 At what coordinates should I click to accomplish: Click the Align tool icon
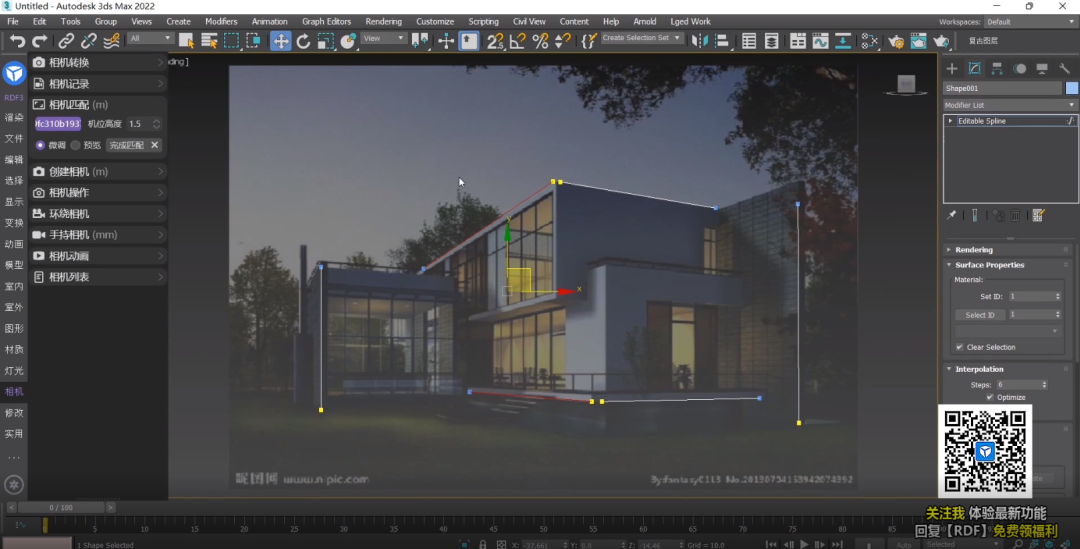[722, 41]
